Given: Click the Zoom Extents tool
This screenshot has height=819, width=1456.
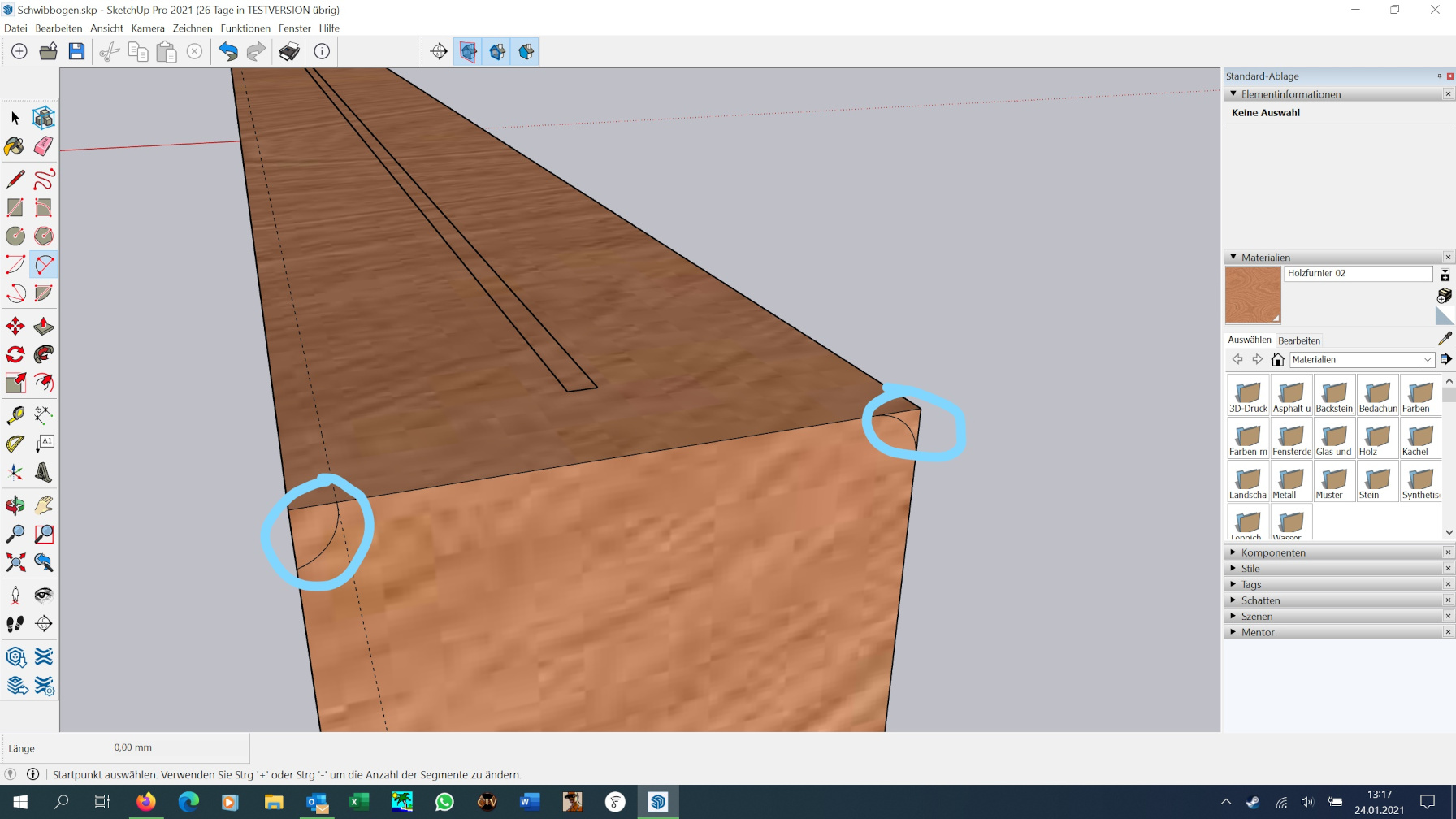Looking at the screenshot, I should tap(15, 562).
